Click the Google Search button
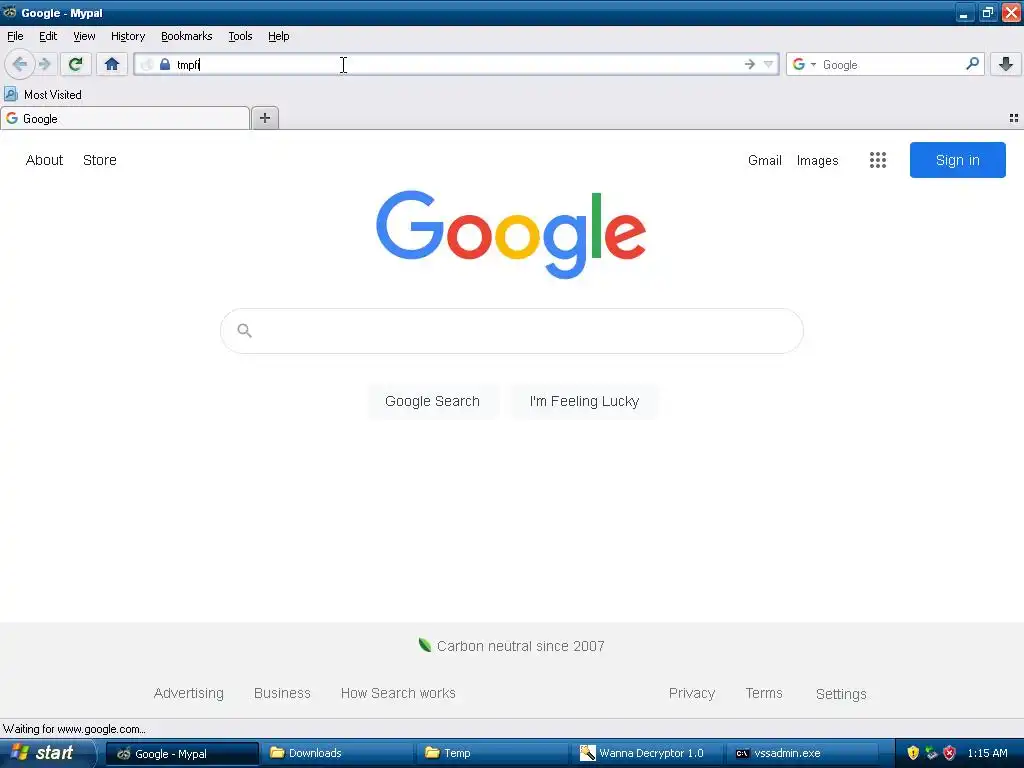The image size is (1024, 768). pos(432,401)
